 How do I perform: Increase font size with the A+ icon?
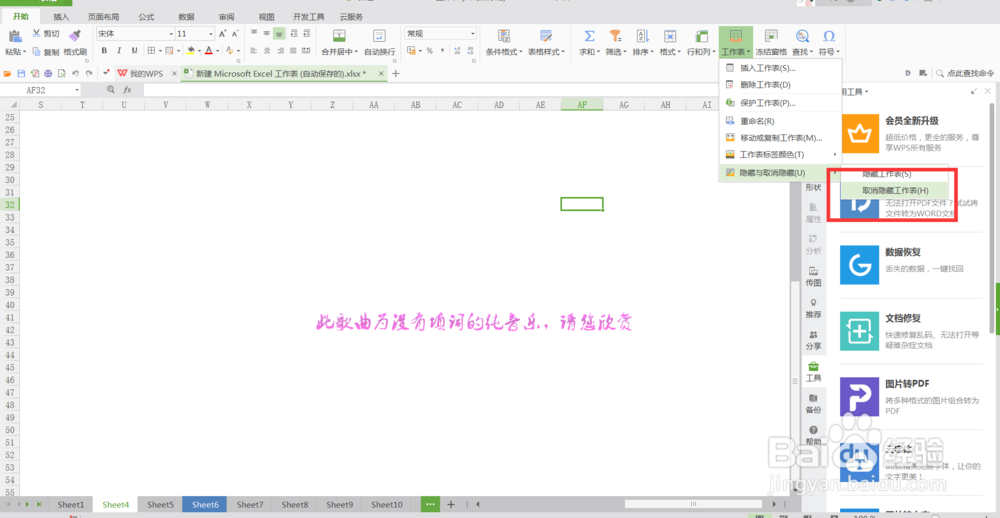point(222,34)
